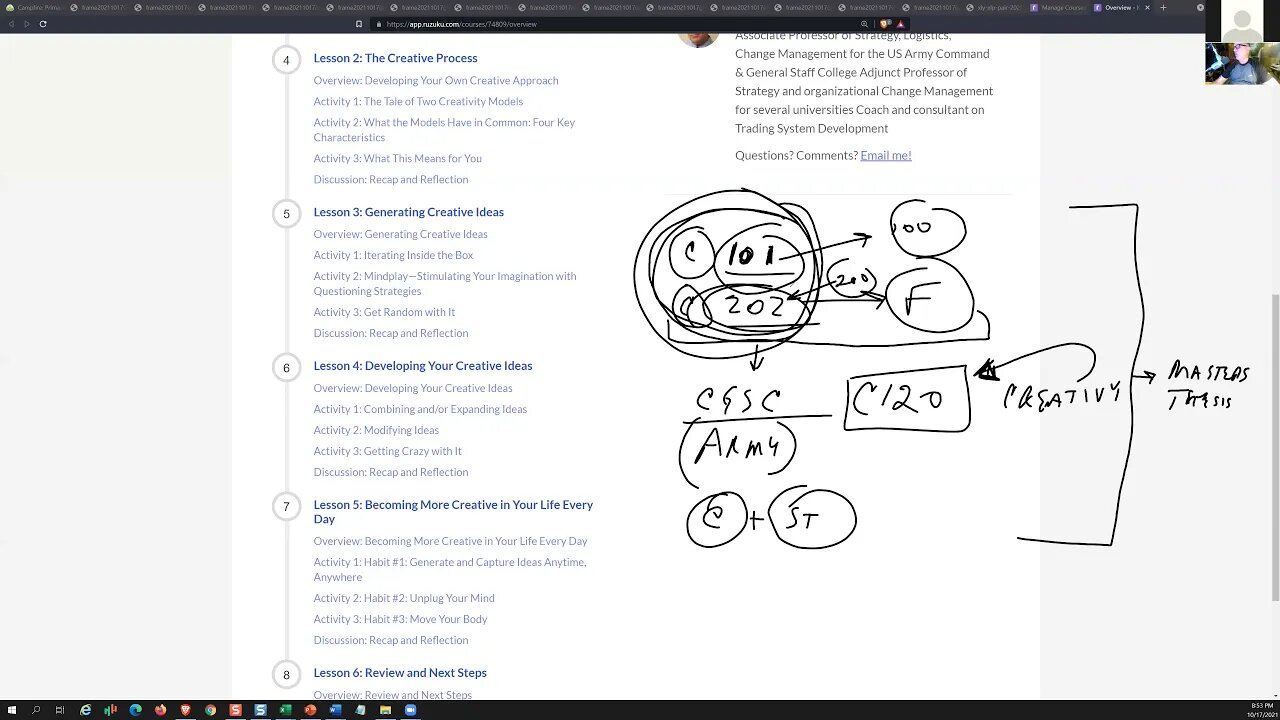Open Overview: Developing Your Creative Ideas
This screenshot has width=1280, height=720.
tap(413, 388)
